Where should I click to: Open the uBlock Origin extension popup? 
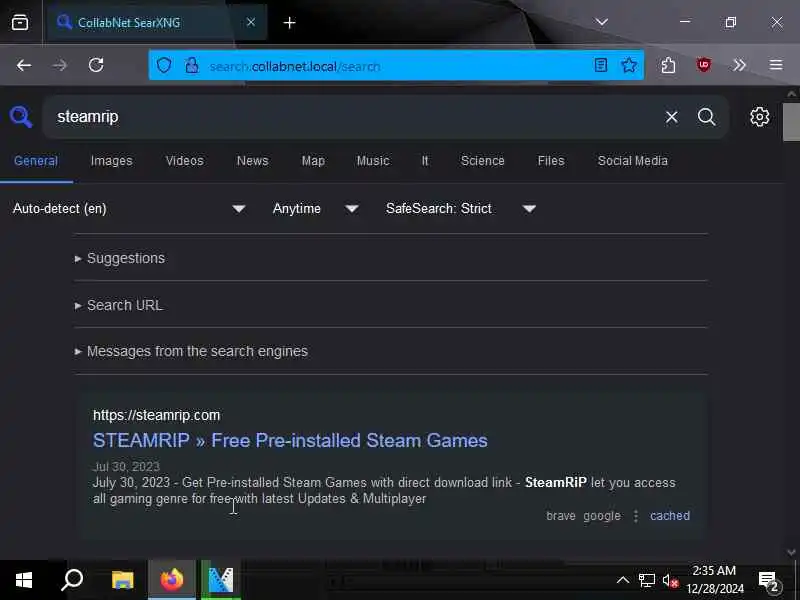pos(704,65)
